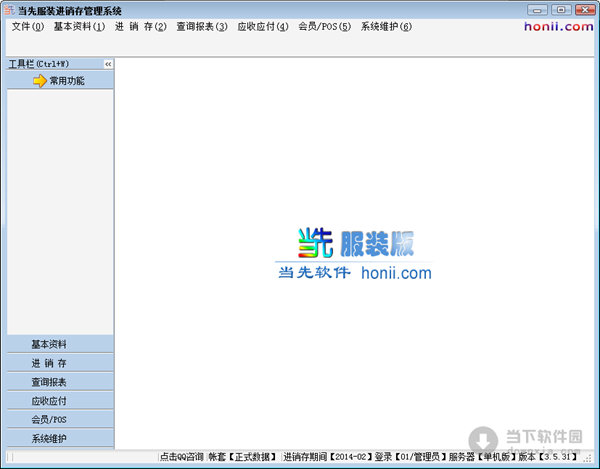Click the 版本【3.5.31】 status entry
Image resolution: width=600 pixels, height=469 pixels.
tap(547, 456)
